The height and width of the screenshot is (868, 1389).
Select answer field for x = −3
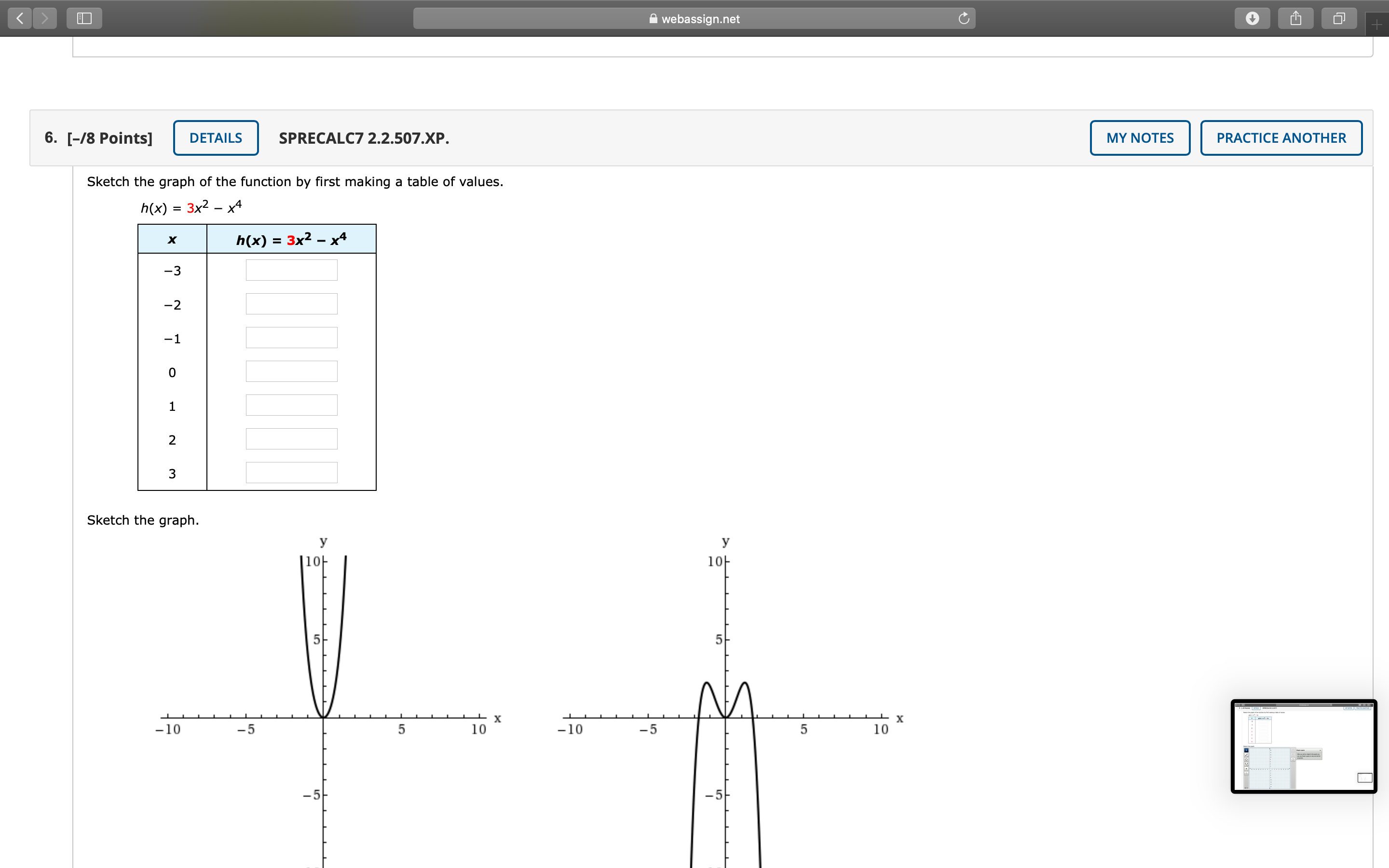coord(292,271)
